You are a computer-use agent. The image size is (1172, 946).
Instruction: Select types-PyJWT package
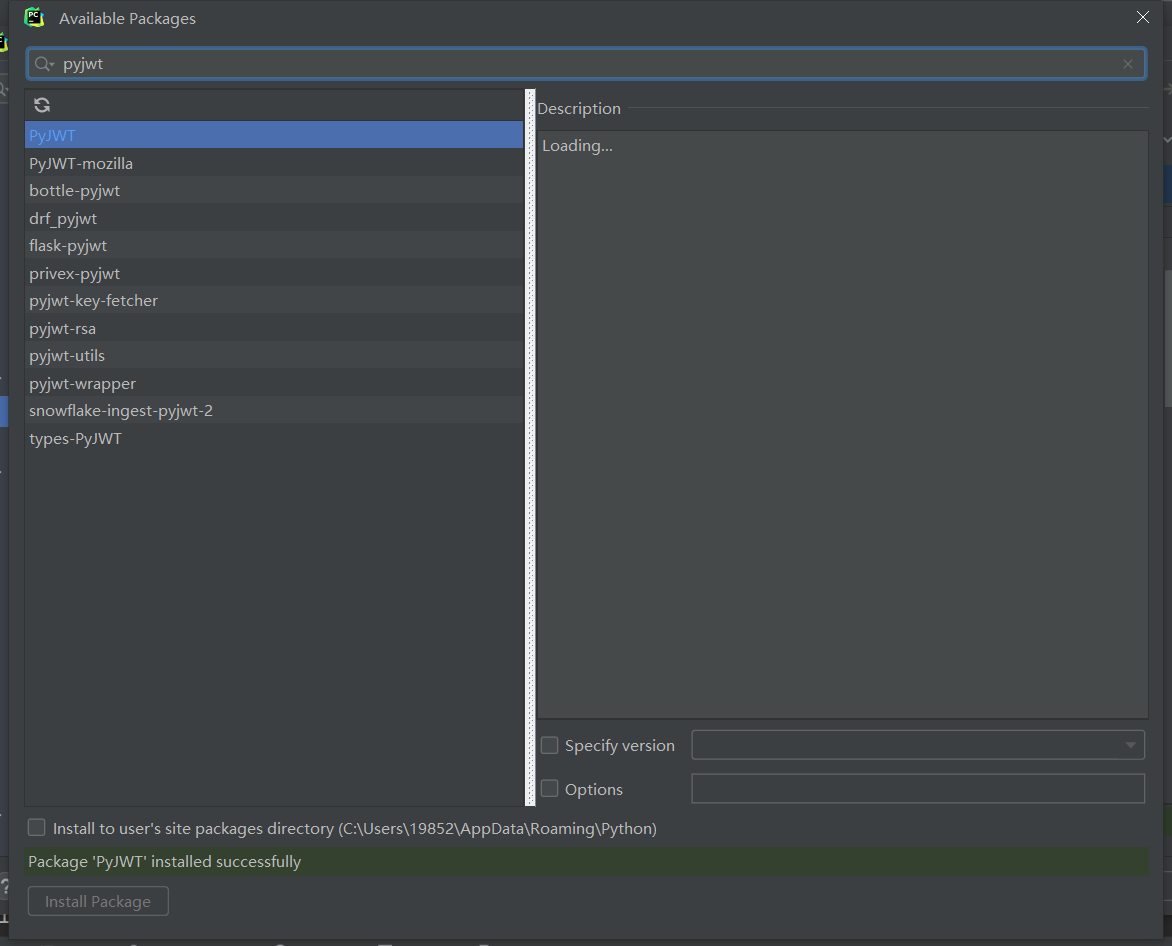point(274,439)
